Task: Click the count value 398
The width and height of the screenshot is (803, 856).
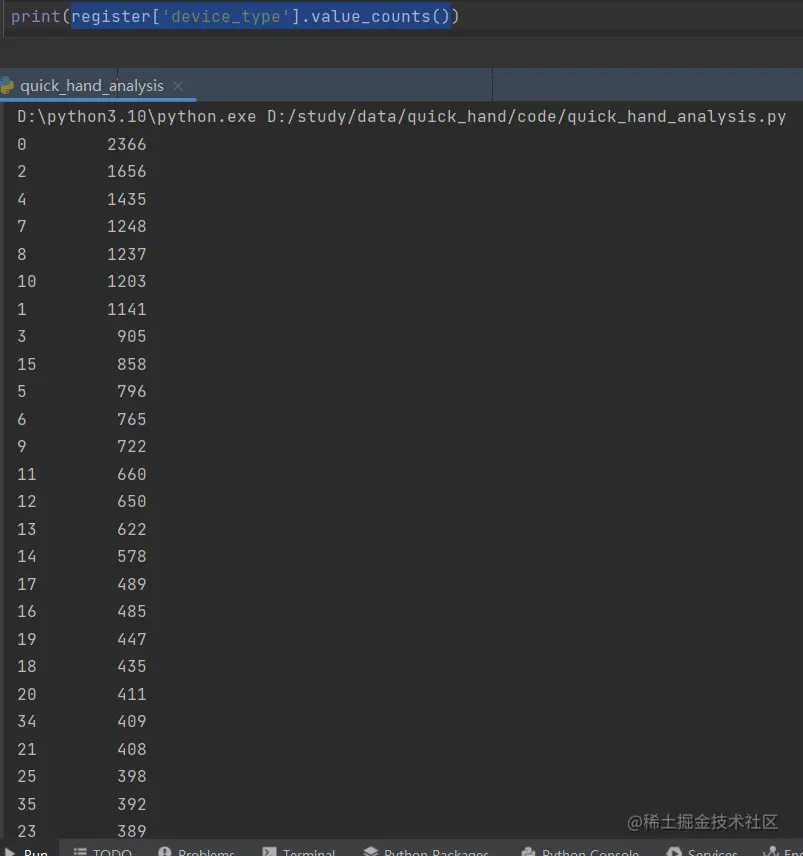Action: pyautogui.click(x=132, y=776)
